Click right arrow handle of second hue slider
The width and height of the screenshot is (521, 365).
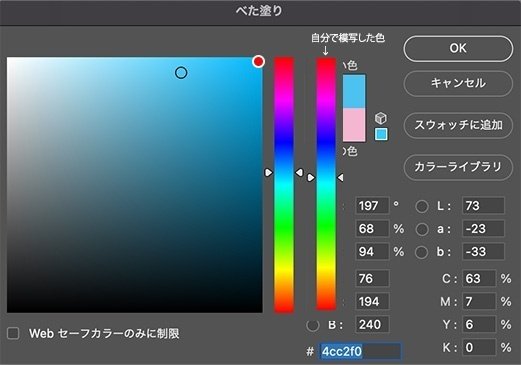click(x=340, y=178)
